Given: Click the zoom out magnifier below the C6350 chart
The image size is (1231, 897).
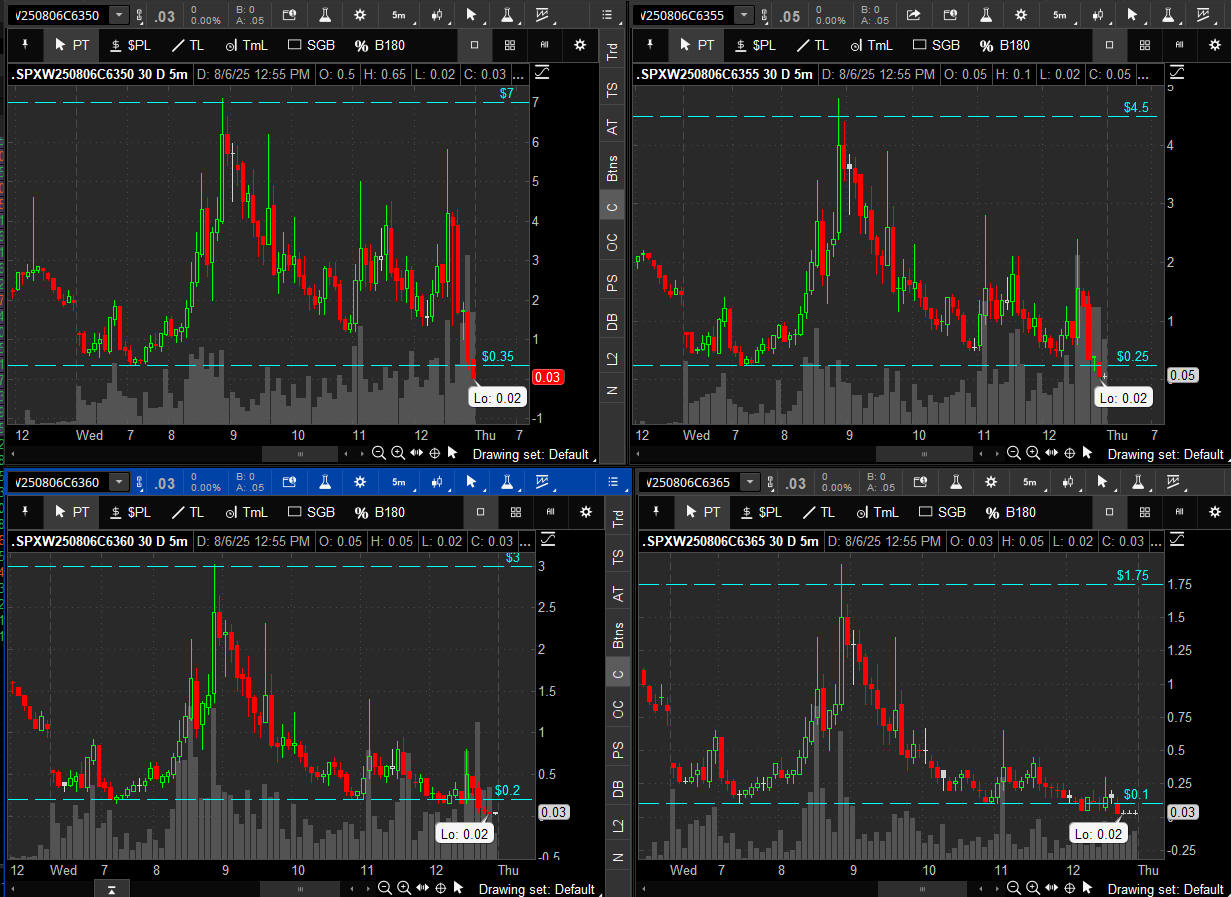Looking at the screenshot, I should point(379,453).
